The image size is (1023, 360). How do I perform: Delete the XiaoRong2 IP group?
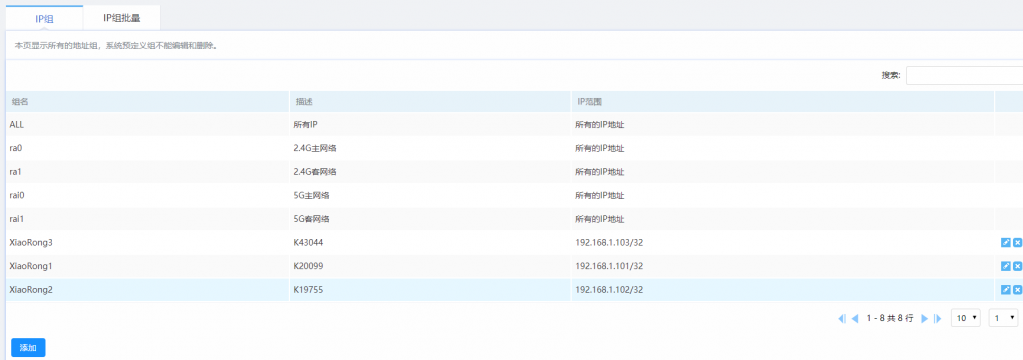pos(1017,290)
